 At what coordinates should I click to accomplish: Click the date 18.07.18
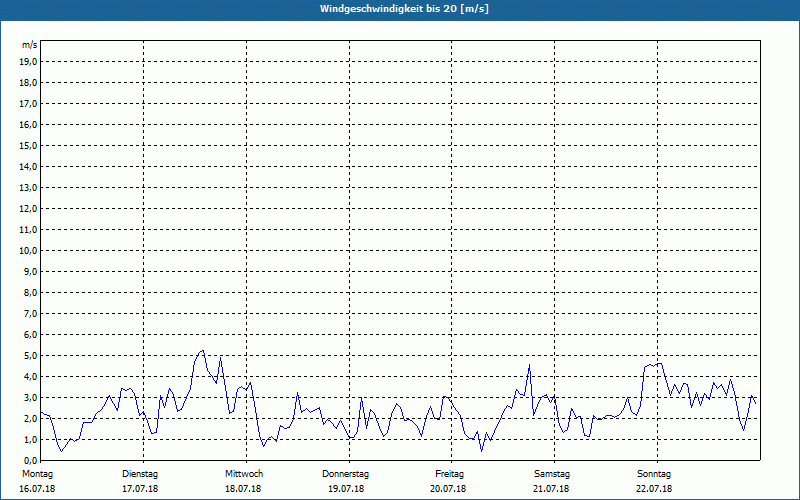[243, 489]
